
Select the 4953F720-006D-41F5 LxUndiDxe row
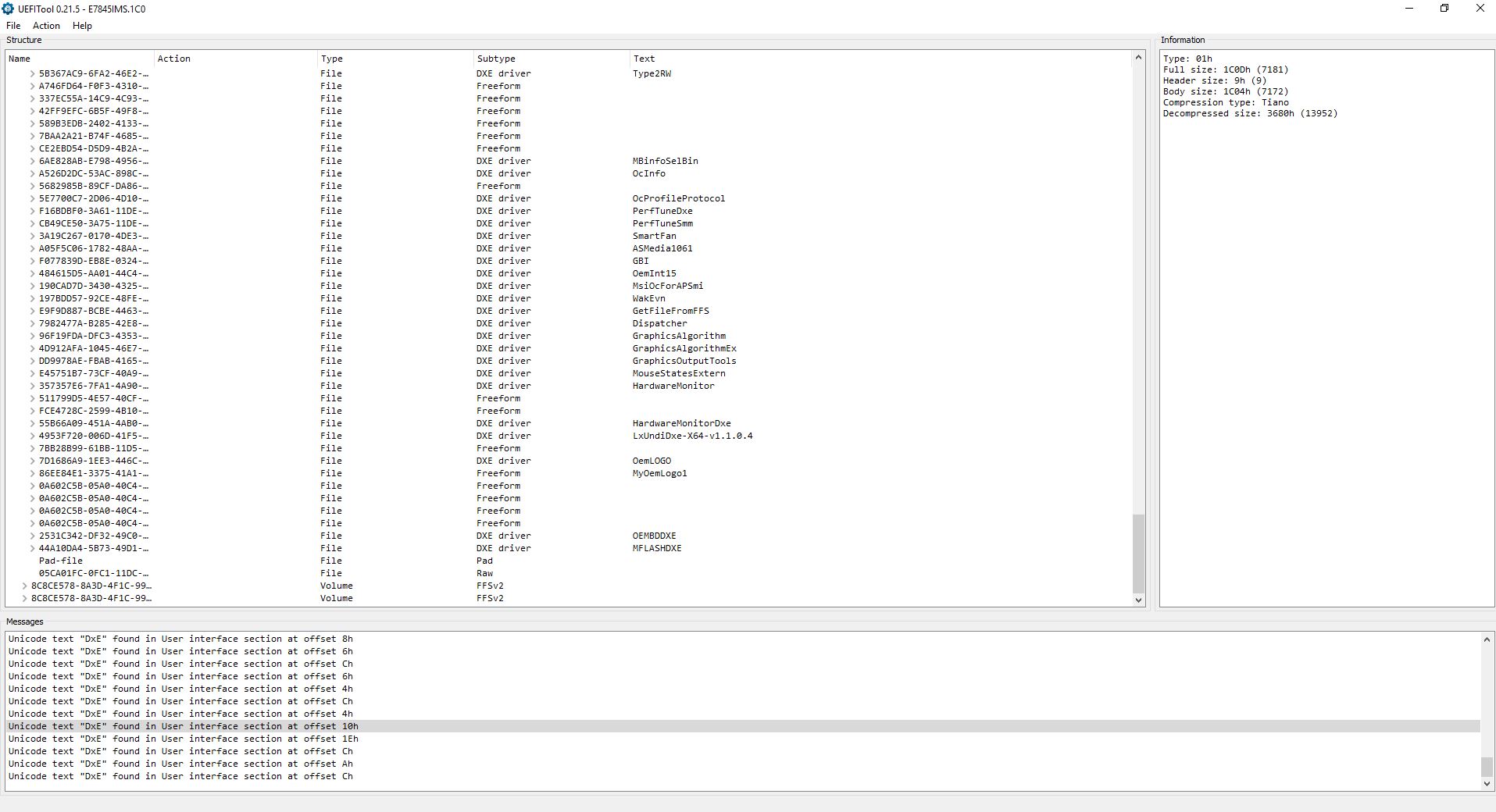569,436
